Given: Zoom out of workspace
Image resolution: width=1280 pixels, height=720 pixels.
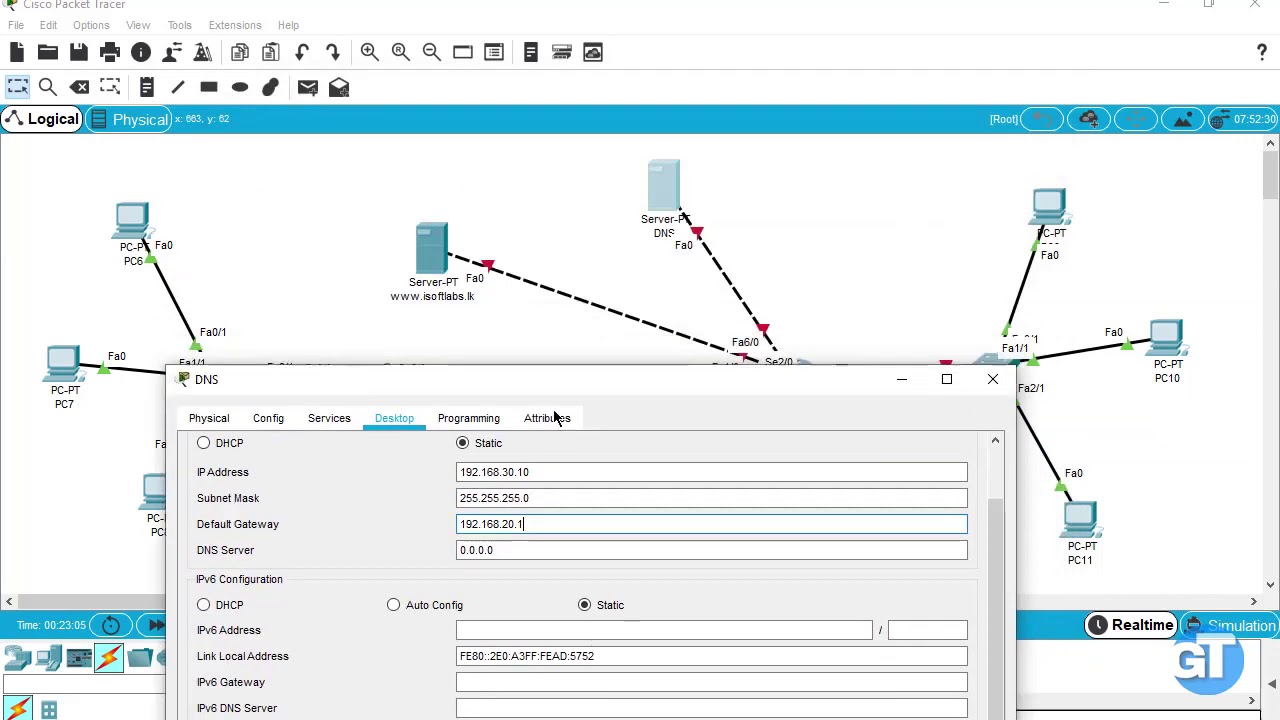Looking at the screenshot, I should (x=431, y=52).
